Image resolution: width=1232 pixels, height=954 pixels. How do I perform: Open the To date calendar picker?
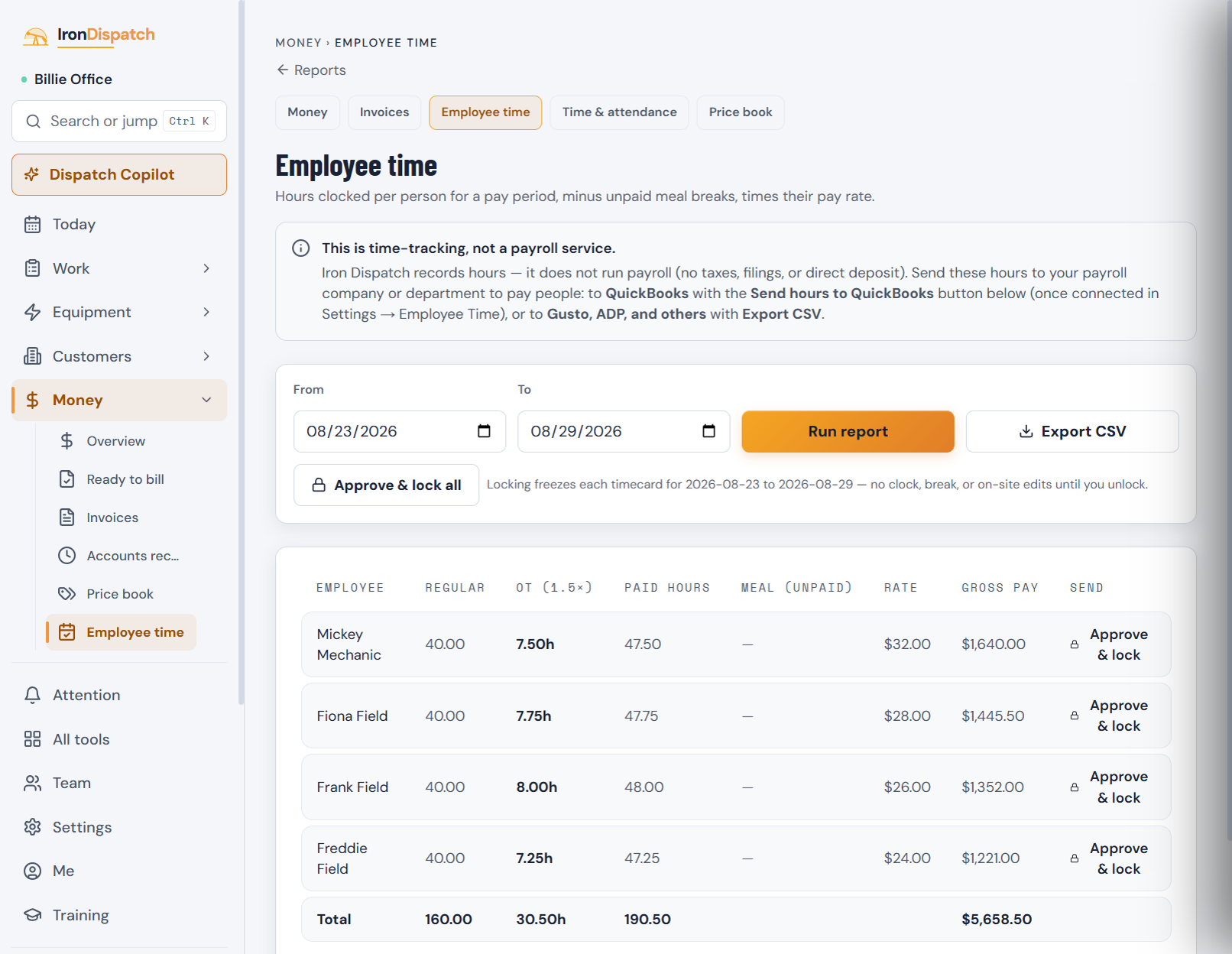click(x=708, y=431)
